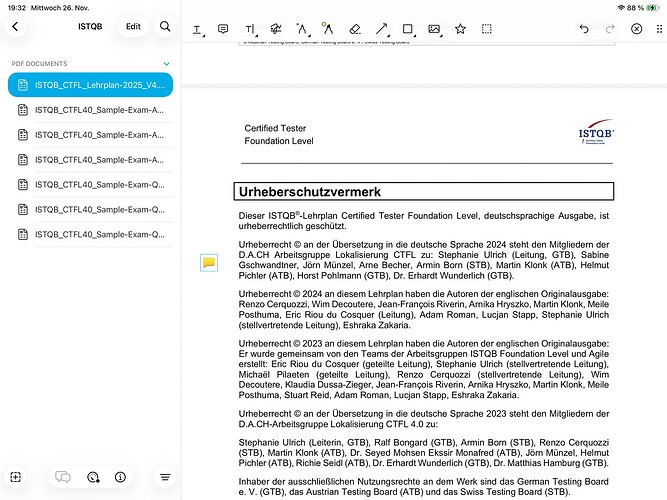The height and width of the screenshot is (500, 667).
Task: Select the rectangle shape tool
Action: pos(407,29)
